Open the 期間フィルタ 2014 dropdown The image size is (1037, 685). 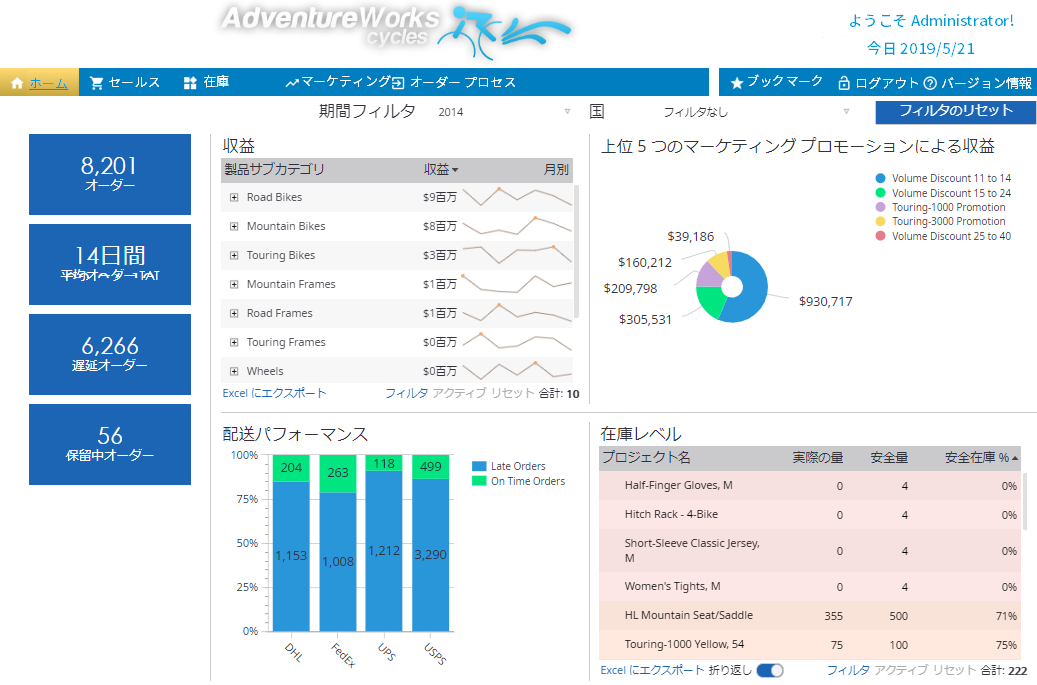point(505,112)
